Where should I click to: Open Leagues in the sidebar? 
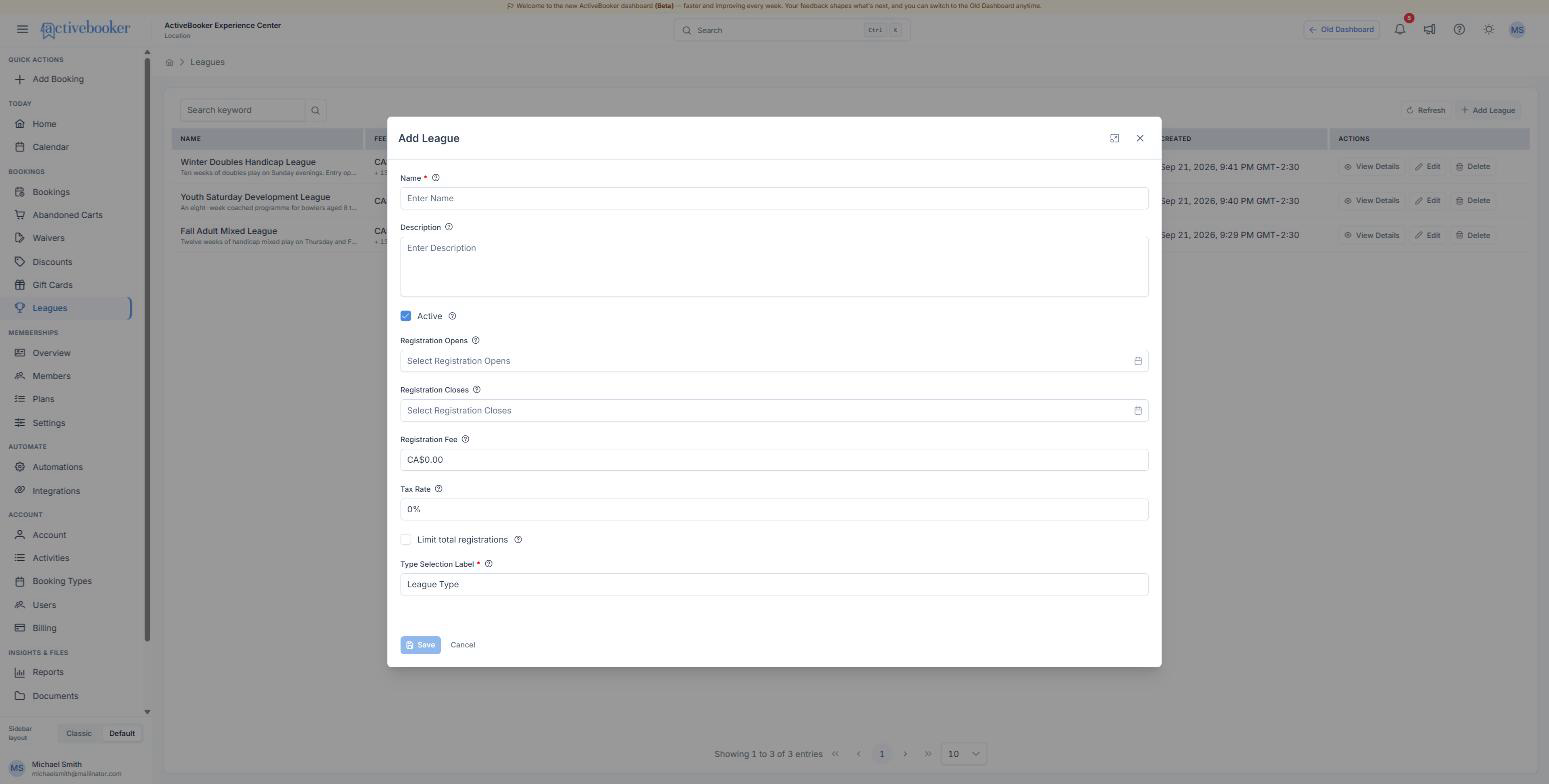(68, 308)
